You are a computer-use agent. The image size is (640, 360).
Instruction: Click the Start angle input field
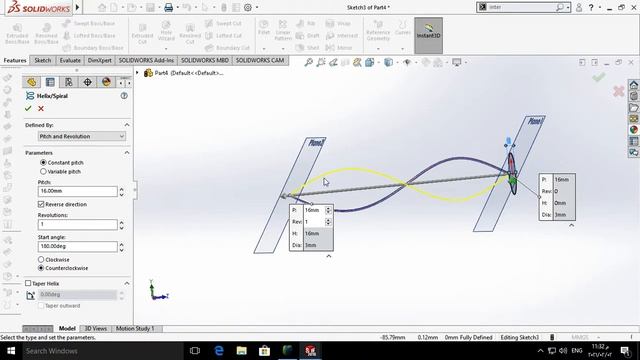point(78,247)
